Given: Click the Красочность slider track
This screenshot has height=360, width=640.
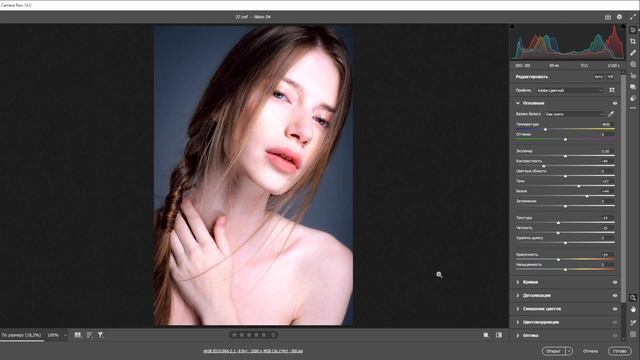Looking at the screenshot, I should [565, 259].
